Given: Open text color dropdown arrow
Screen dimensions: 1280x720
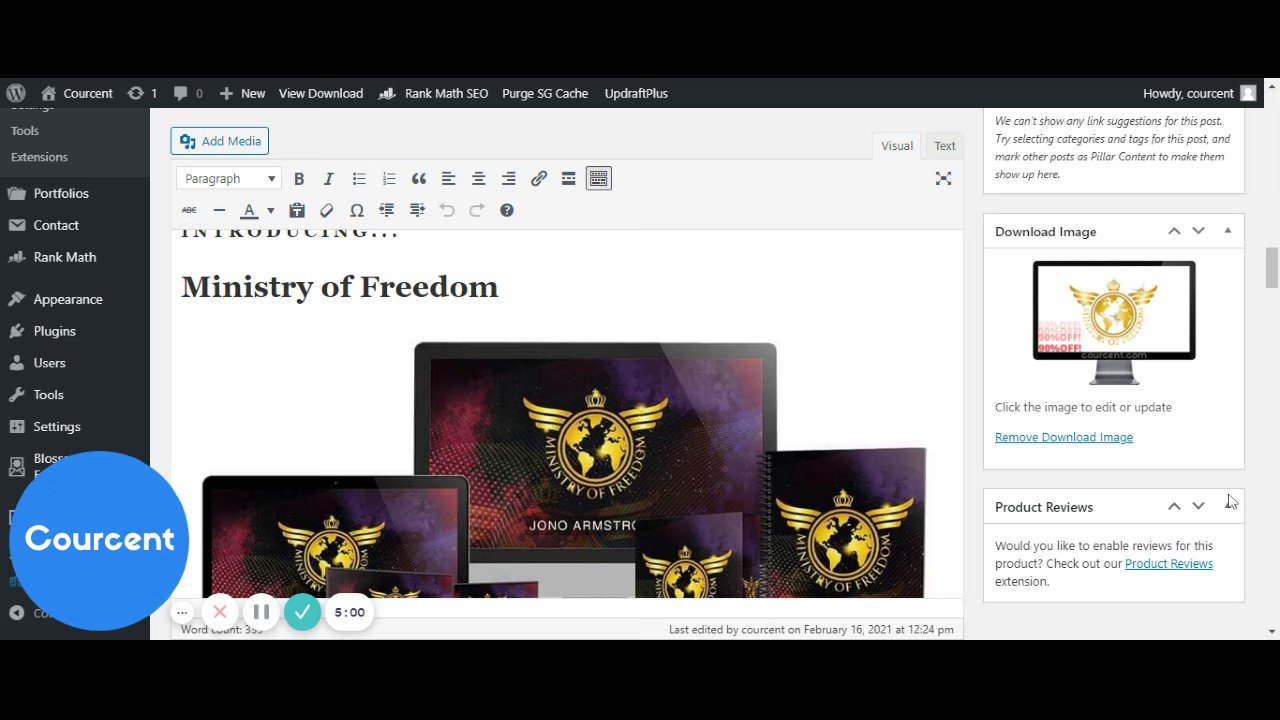Looking at the screenshot, I should 270,211.
